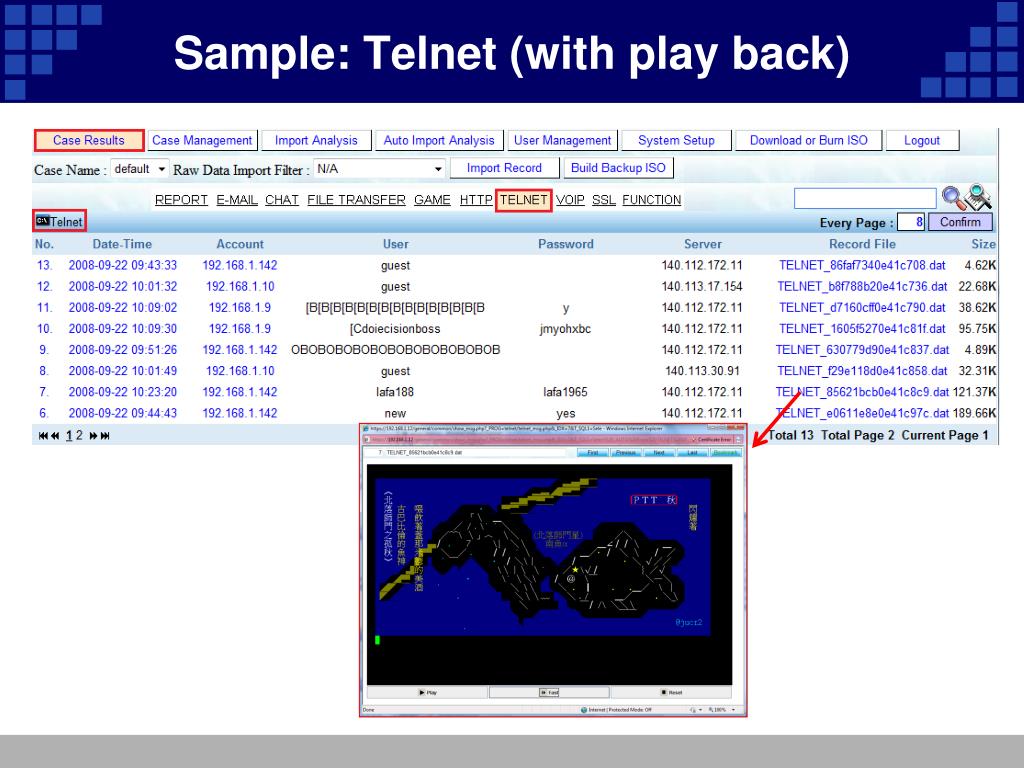Click the Every Page number field
The width and height of the screenshot is (1024, 768).
(x=911, y=222)
